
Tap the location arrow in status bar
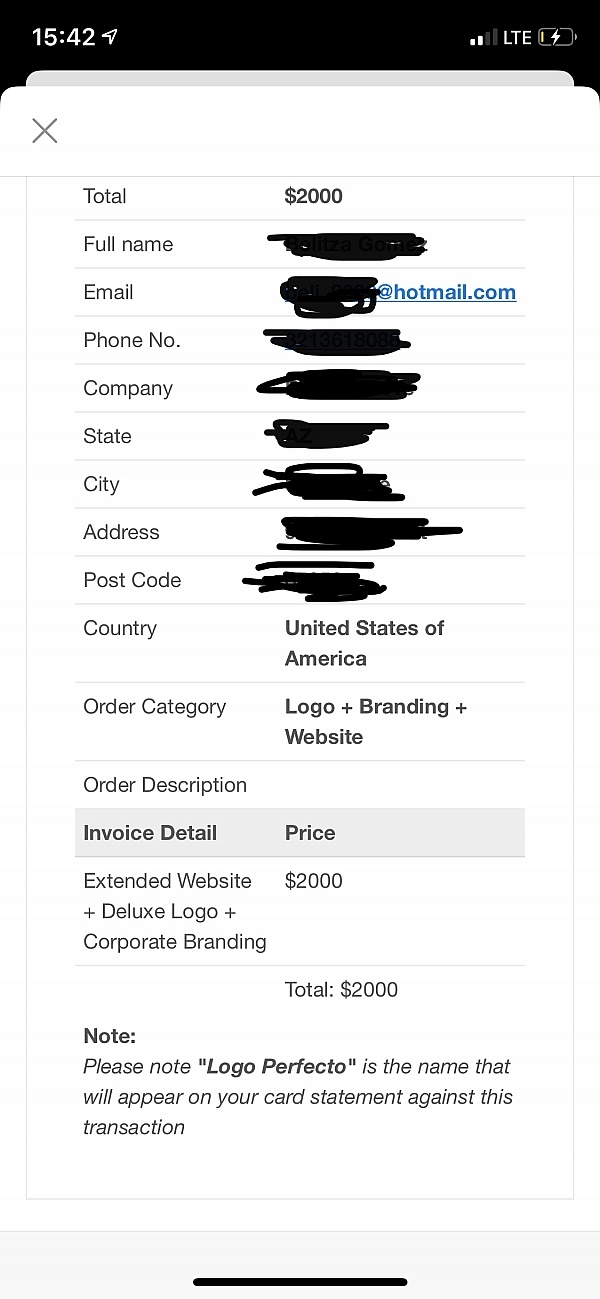(x=110, y=37)
